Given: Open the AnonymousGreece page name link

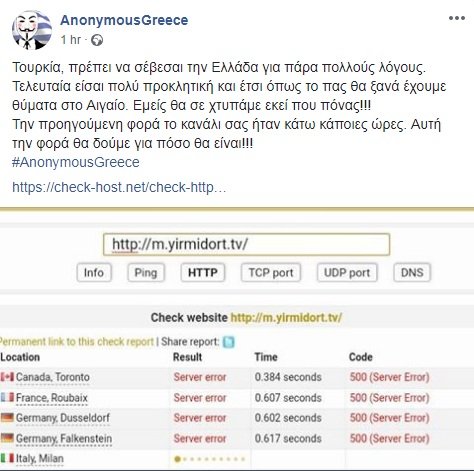Looking at the screenshot, I should (x=124, y=20).
